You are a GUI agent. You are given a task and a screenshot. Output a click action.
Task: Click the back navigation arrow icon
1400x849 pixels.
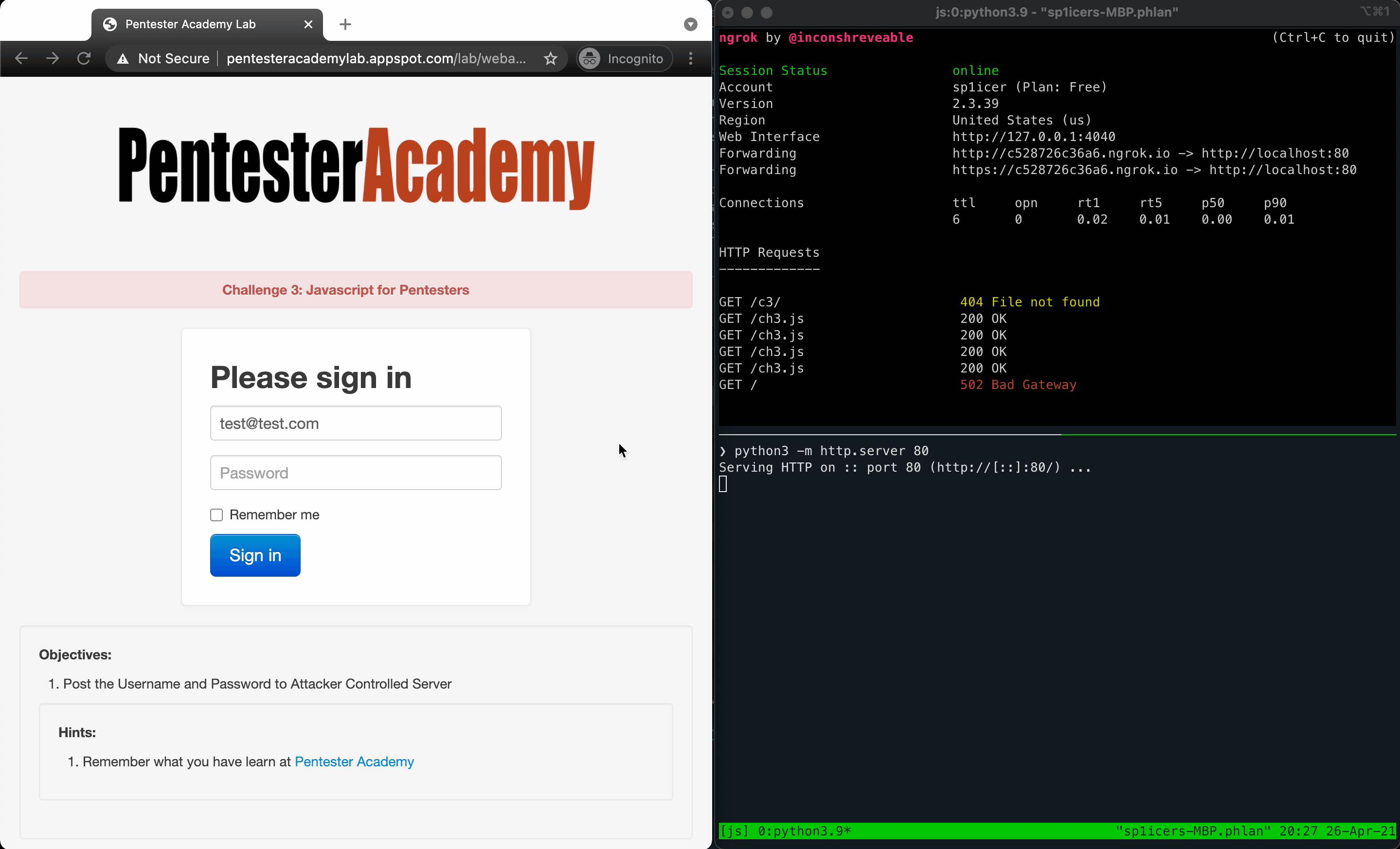click(x=21, y=58)
